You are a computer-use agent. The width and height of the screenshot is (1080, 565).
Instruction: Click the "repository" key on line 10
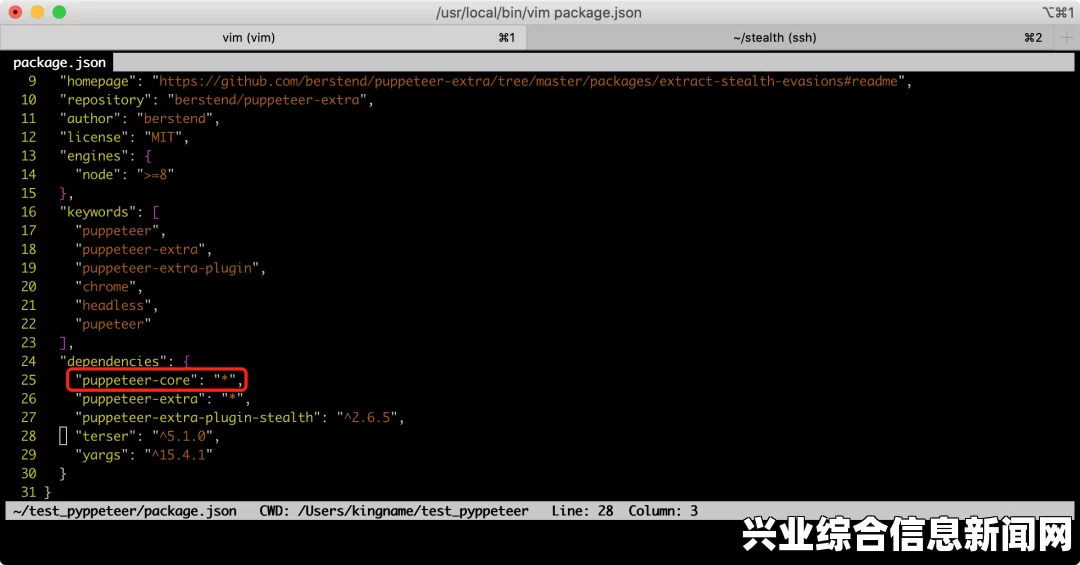pyautogui.click(x=105, y=100)
